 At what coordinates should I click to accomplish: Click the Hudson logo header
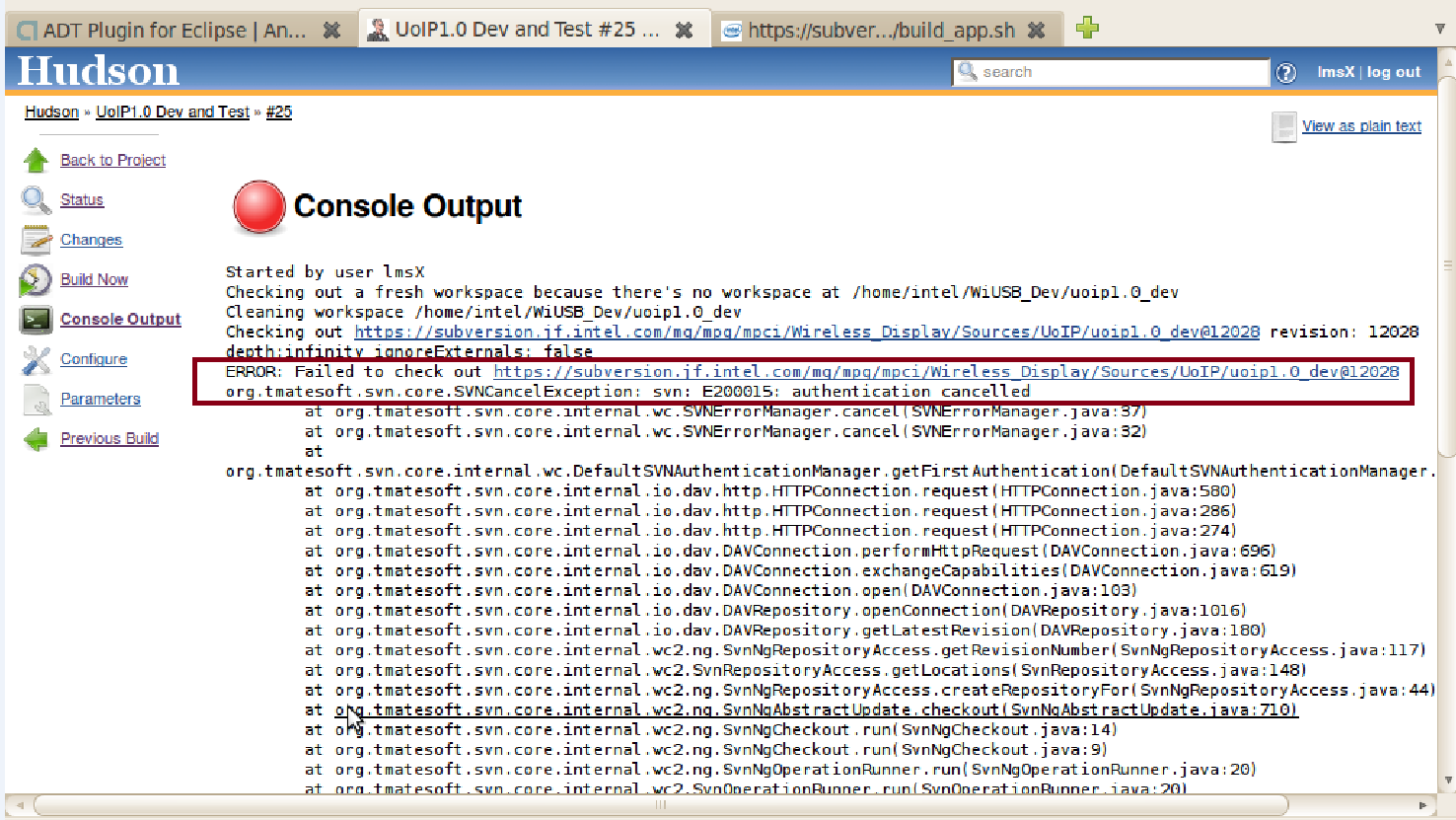click(x=99, y=71)
